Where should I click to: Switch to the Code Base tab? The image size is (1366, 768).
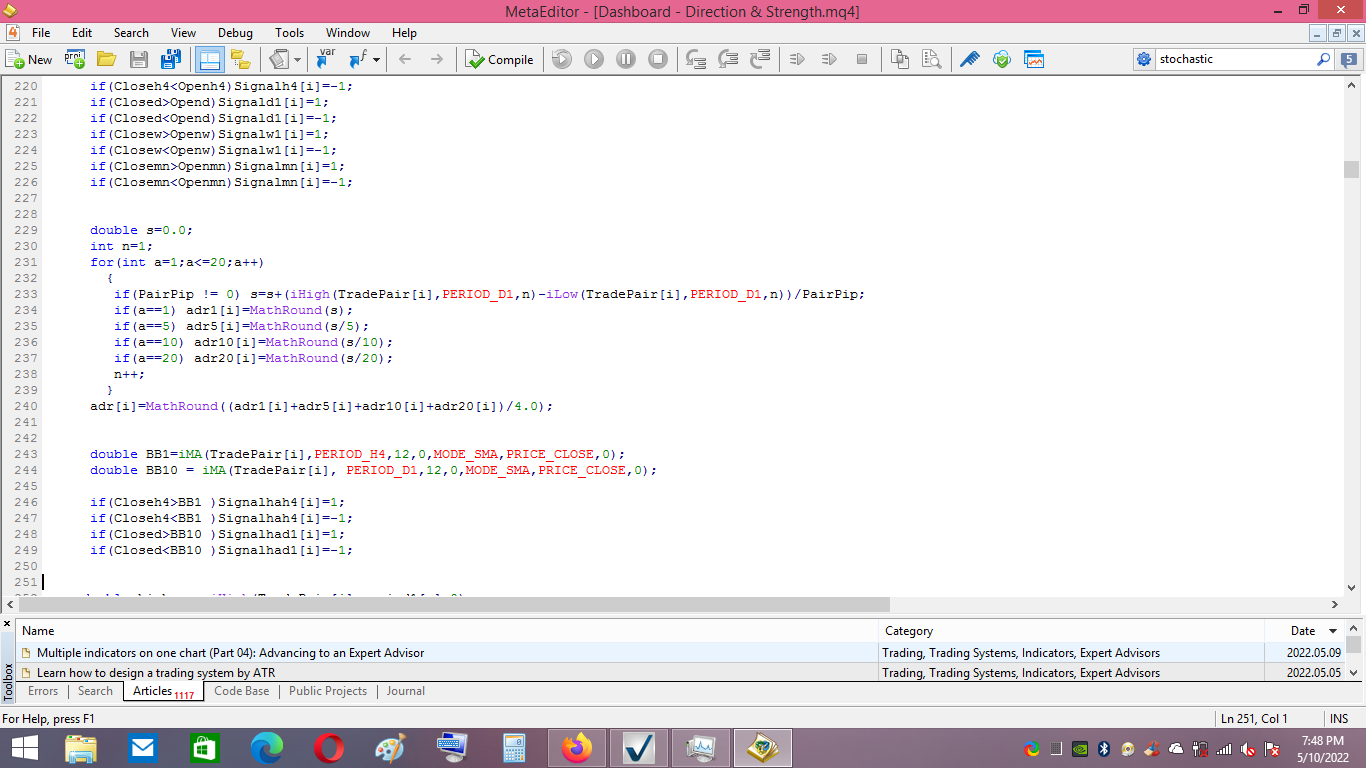click(x=241, y=691)
